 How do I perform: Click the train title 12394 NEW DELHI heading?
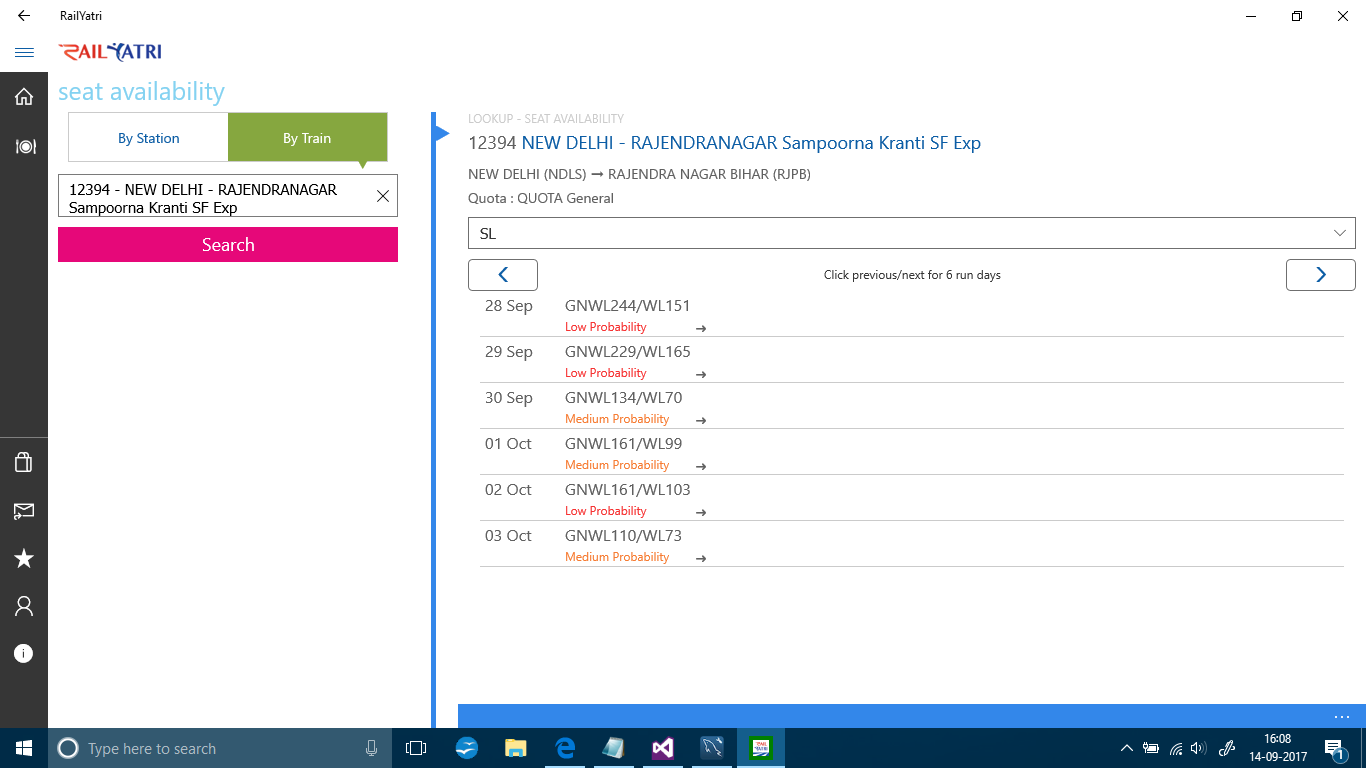(x=724, y=143)
